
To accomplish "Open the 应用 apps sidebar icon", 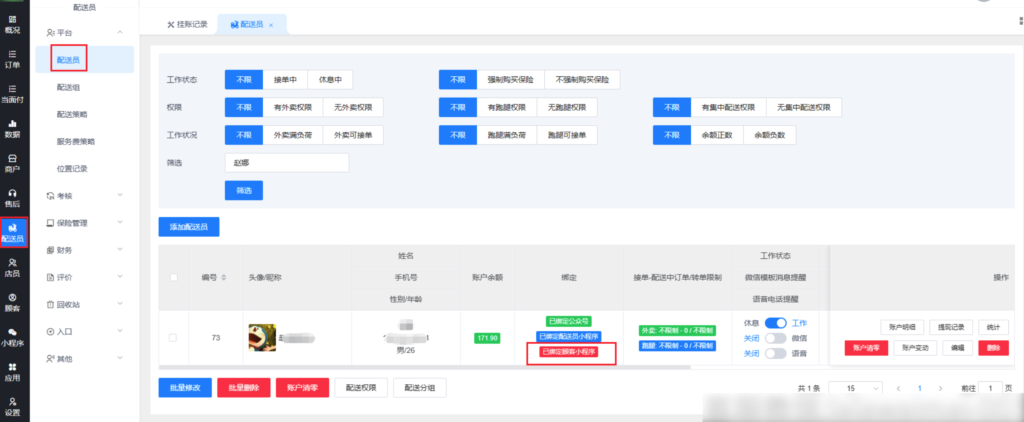I will 13,372.
